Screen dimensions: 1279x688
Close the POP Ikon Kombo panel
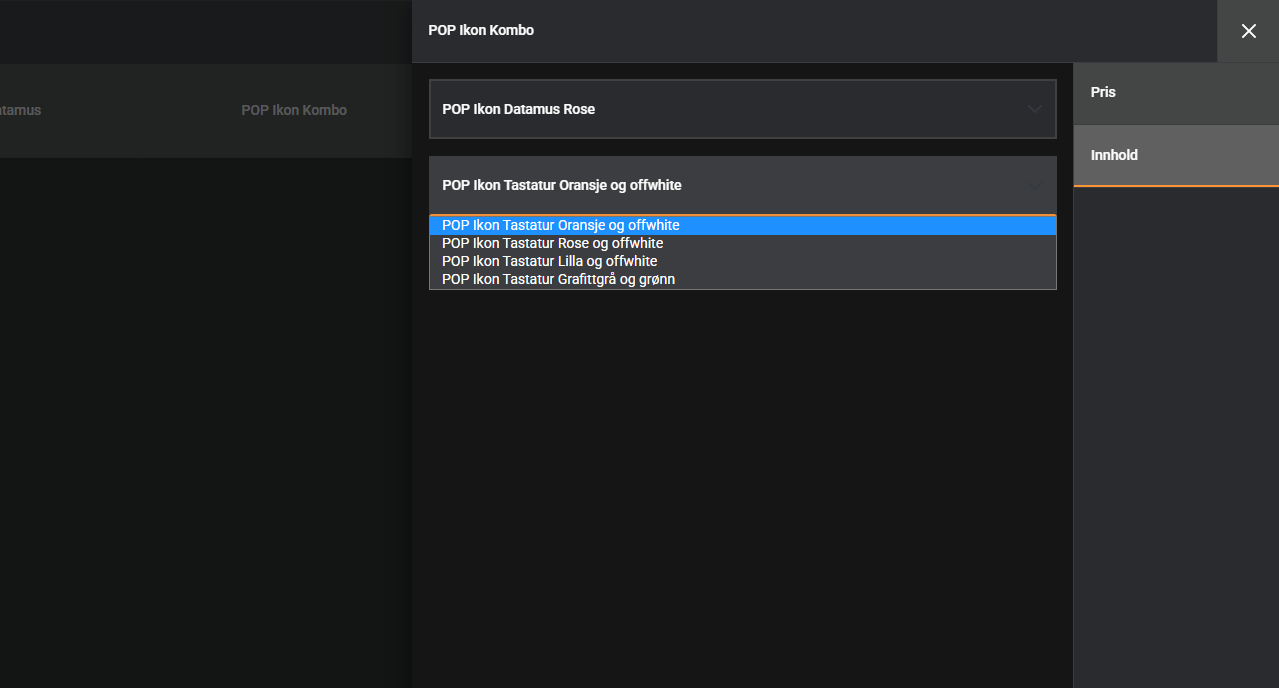[x=1248, y=31]
